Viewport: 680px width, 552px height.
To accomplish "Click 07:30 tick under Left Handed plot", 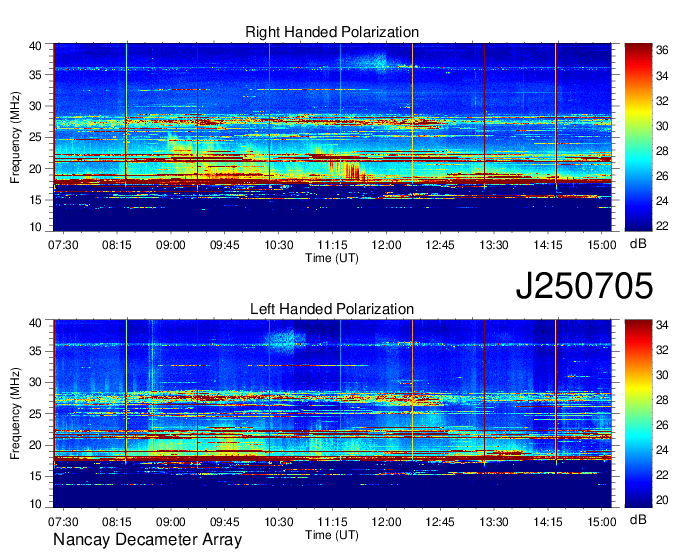I will coord(63,522).
